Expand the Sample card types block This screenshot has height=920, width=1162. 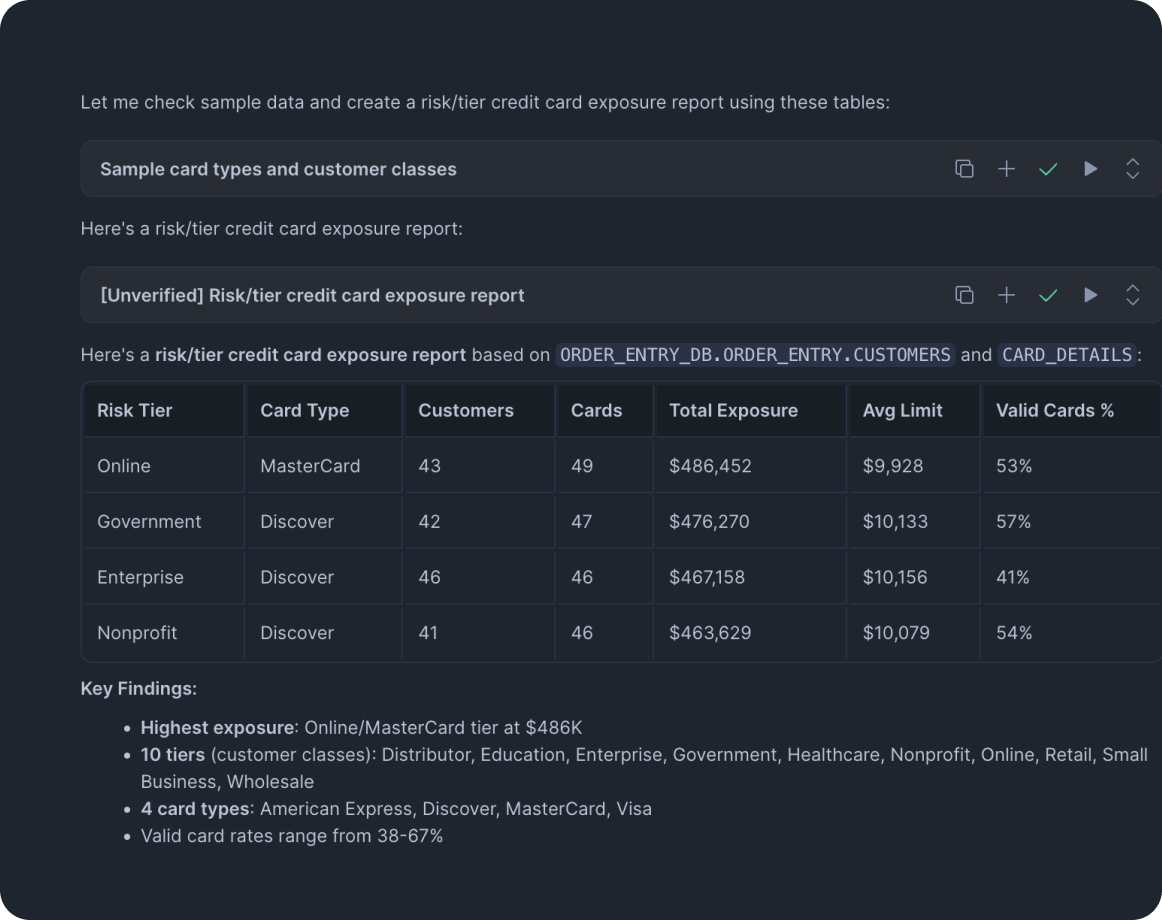1132,169
